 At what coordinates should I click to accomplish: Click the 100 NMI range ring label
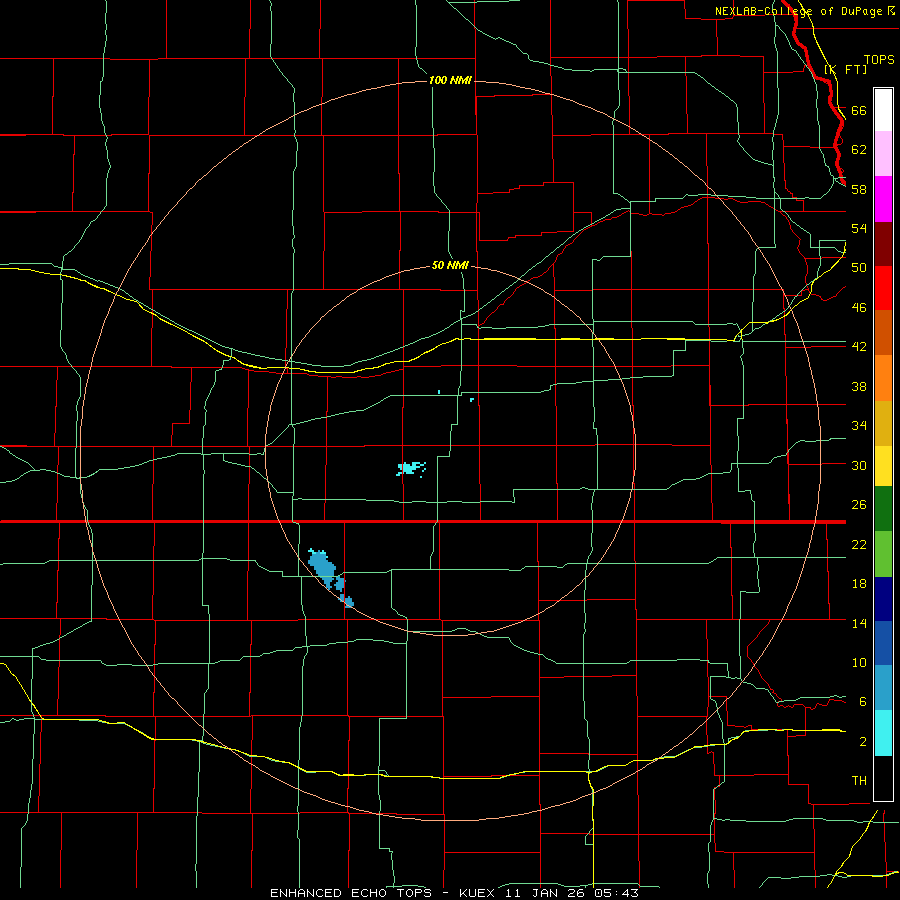[450, 80]
